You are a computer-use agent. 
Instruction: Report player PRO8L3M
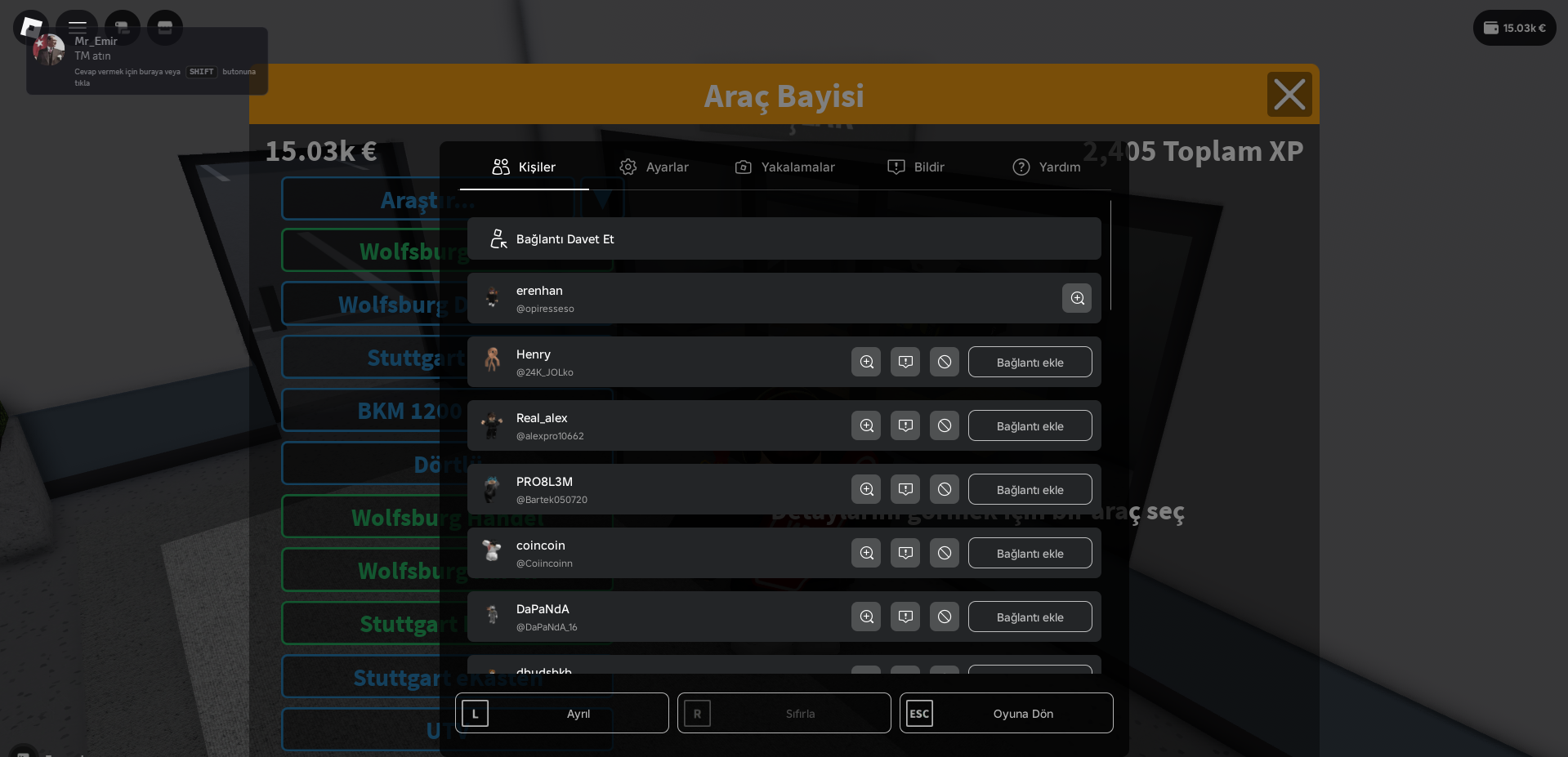[905, 489]
